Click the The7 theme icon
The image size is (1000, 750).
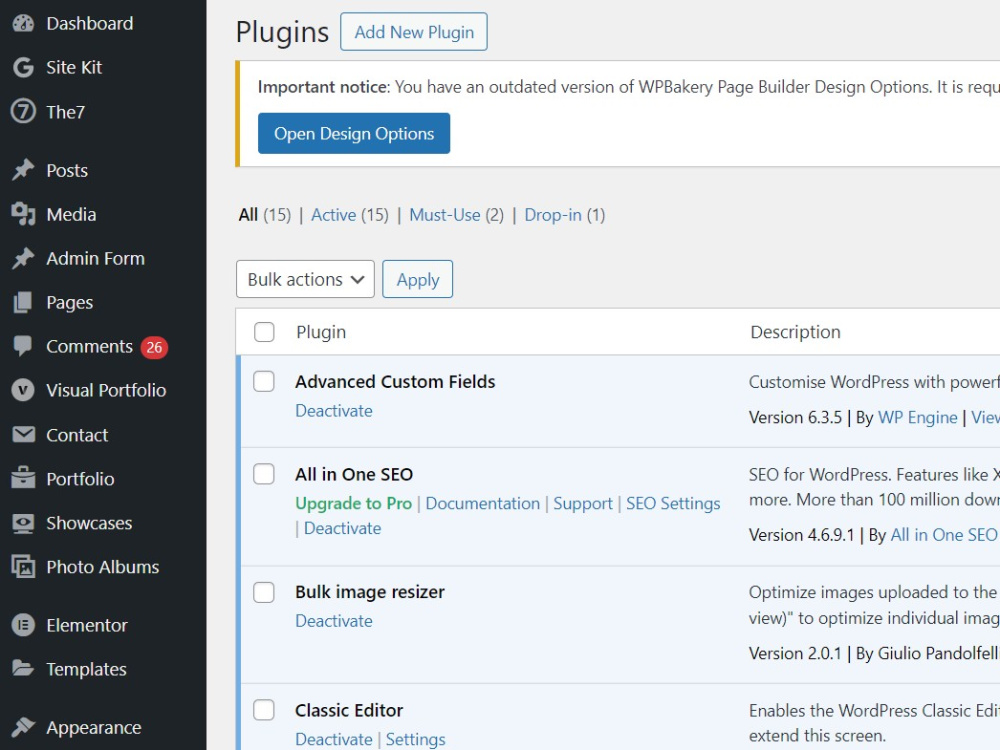click(23, 112)
